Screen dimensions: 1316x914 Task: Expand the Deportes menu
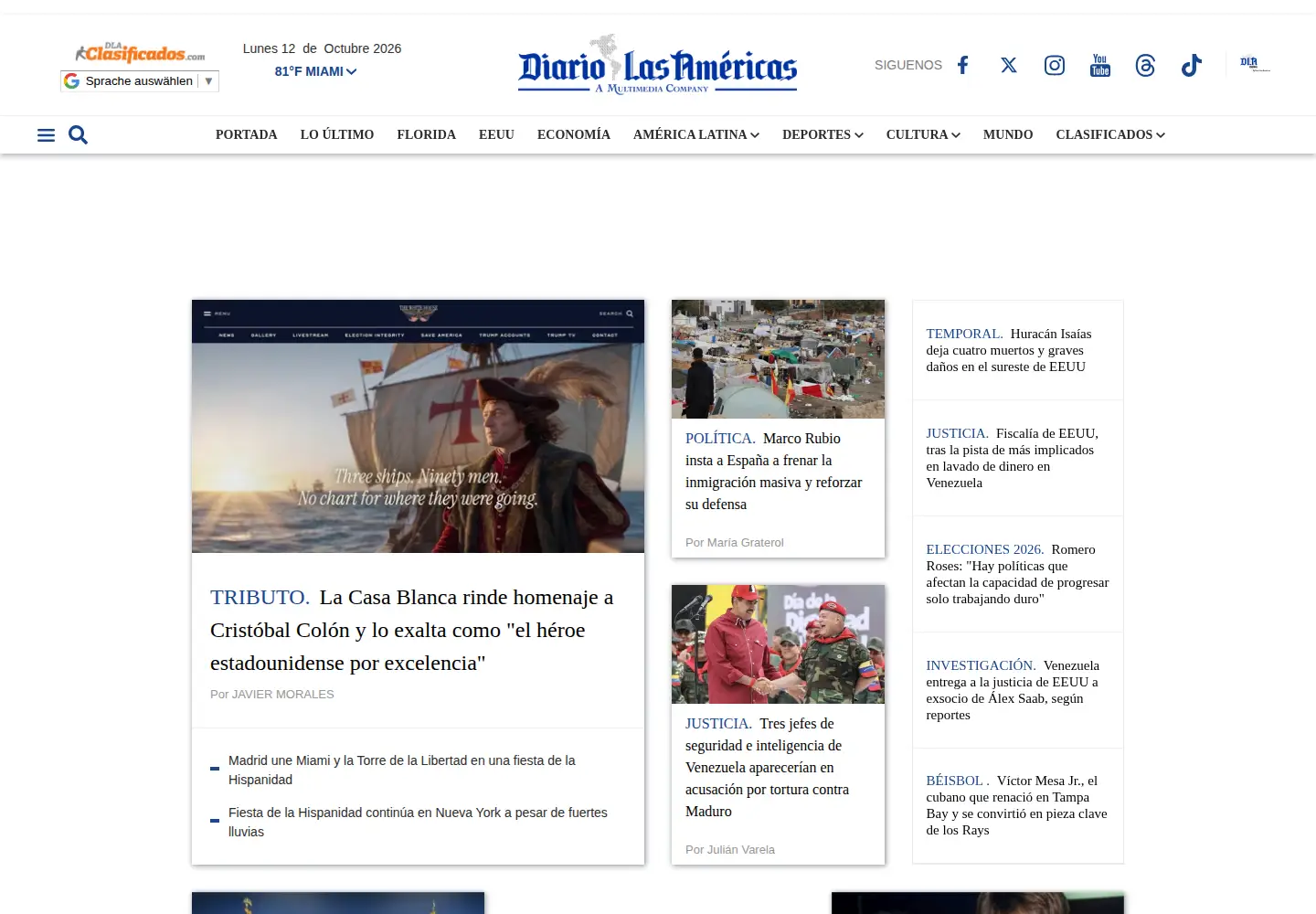click(x=822, y=134)
